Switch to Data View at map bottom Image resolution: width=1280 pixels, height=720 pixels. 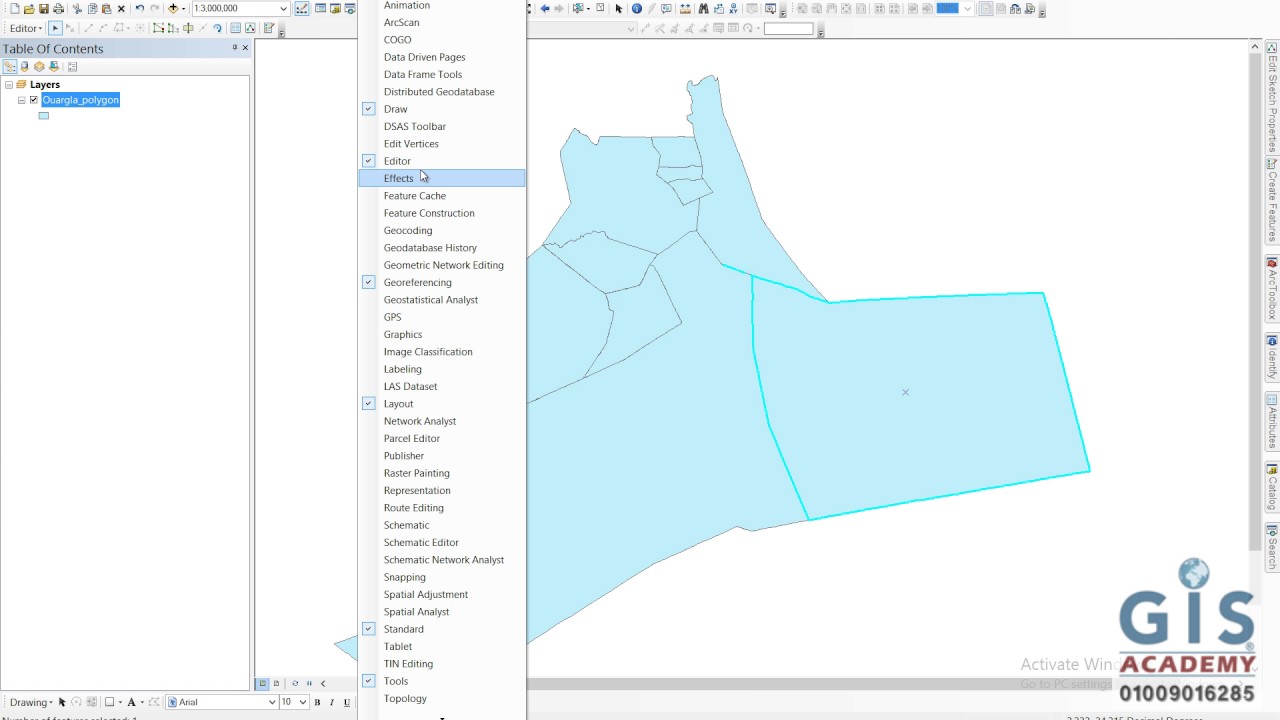[263, 684]
